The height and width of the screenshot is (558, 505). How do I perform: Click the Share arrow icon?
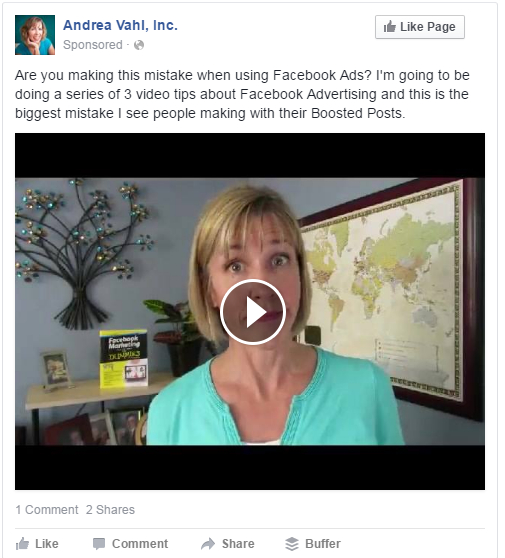tap(208, 544)
